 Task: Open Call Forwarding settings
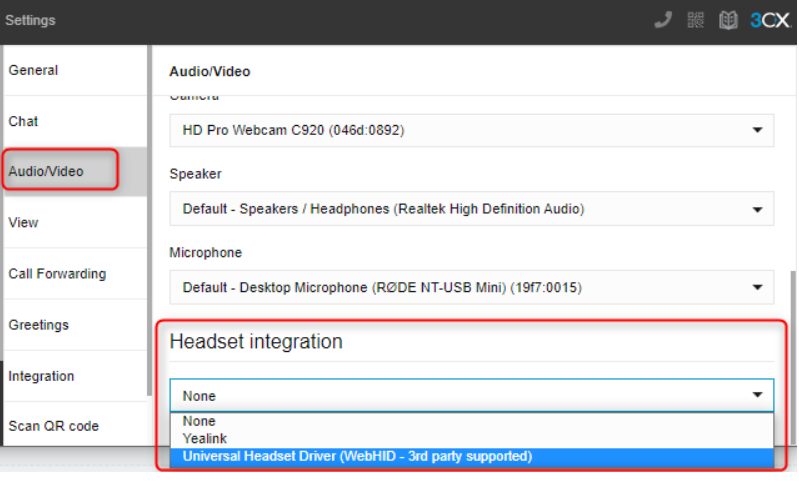click(x=75, y=274)
